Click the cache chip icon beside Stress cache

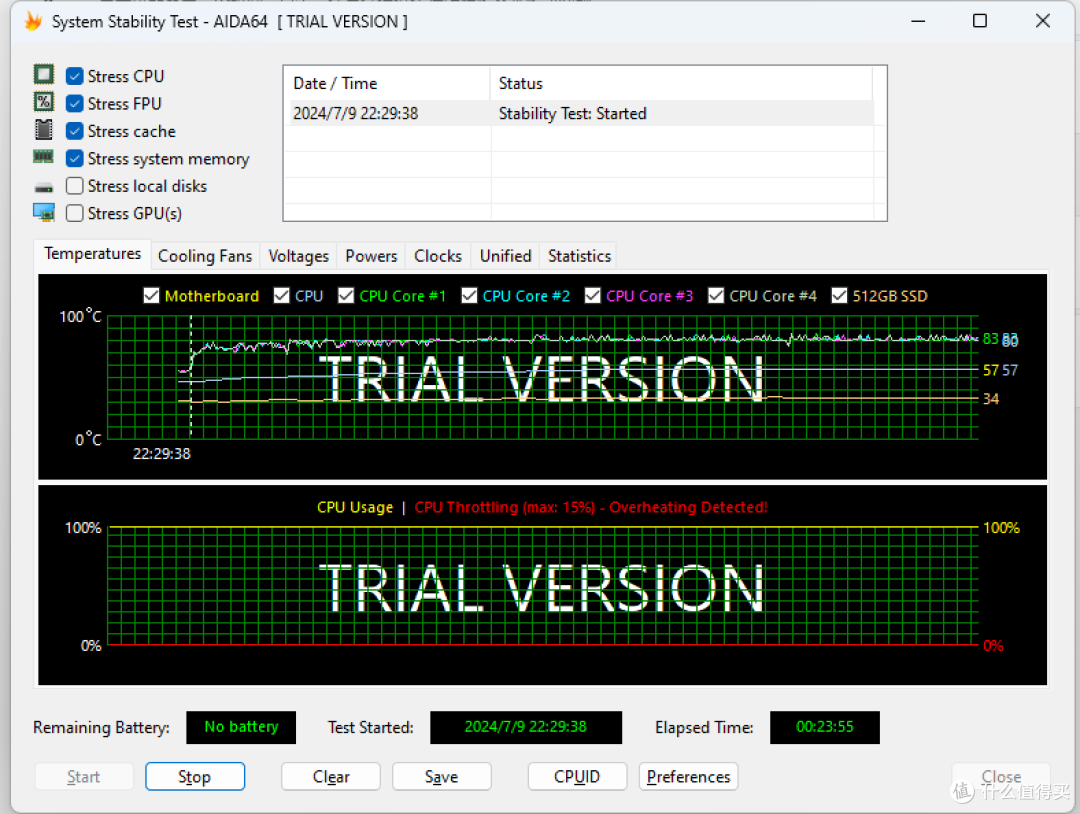pos(43,129)
